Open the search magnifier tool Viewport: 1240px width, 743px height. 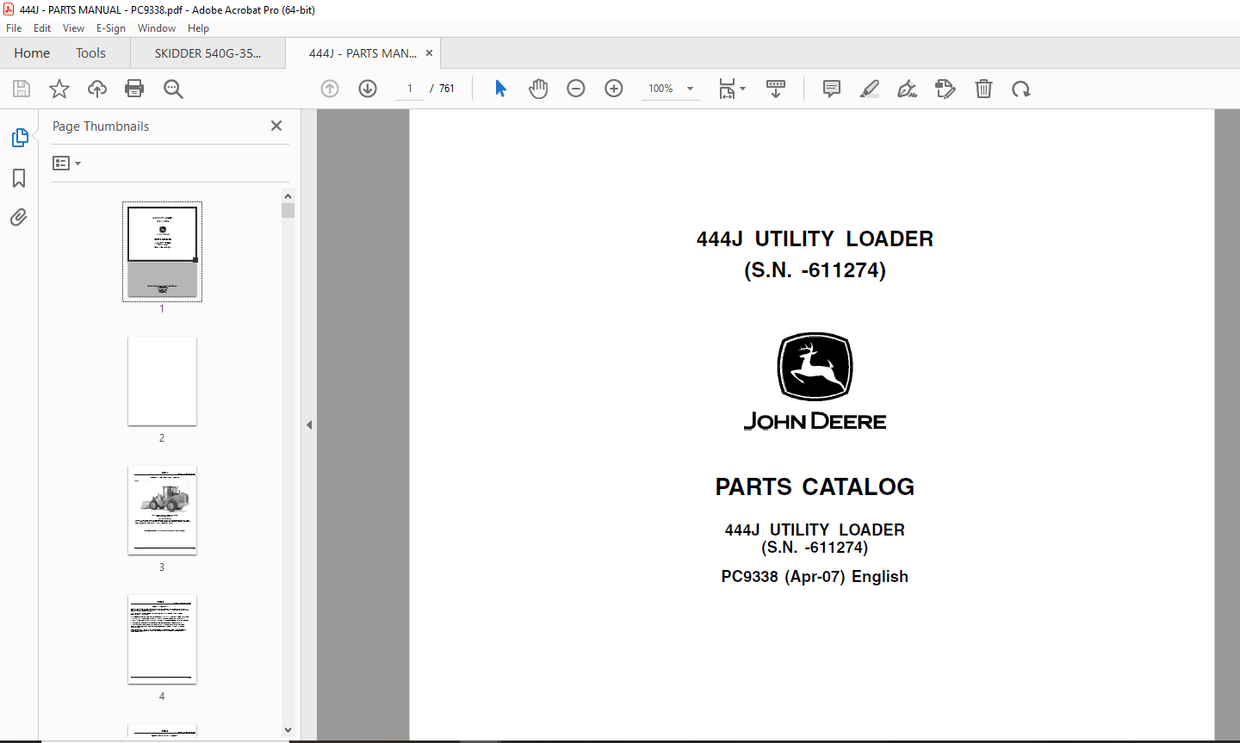173,88
